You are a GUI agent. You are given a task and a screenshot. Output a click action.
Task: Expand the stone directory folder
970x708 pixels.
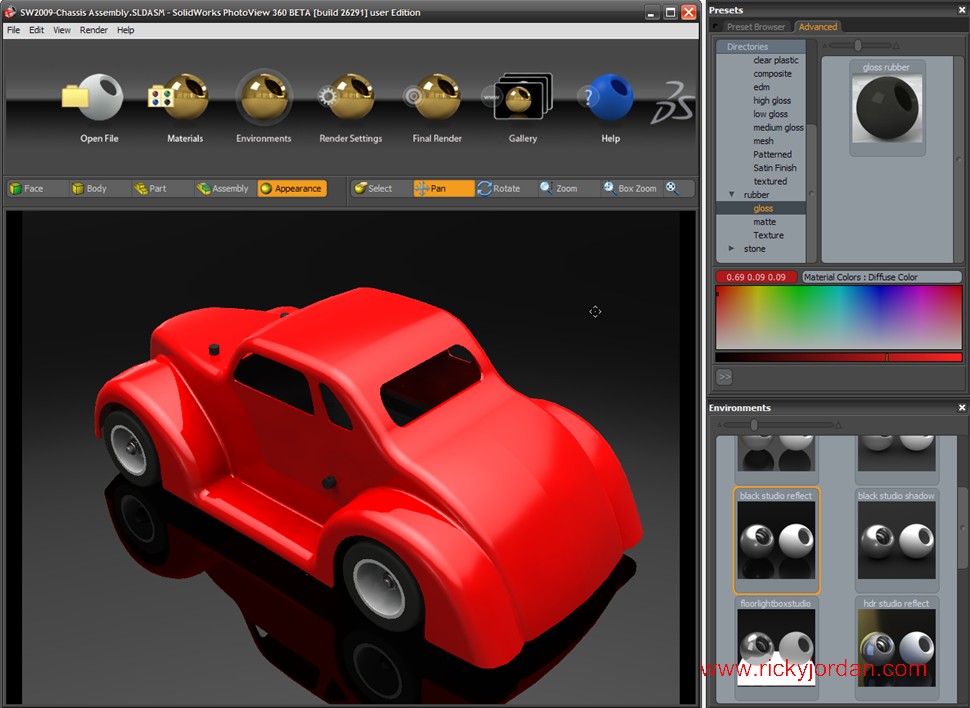[x=732, y=249]
